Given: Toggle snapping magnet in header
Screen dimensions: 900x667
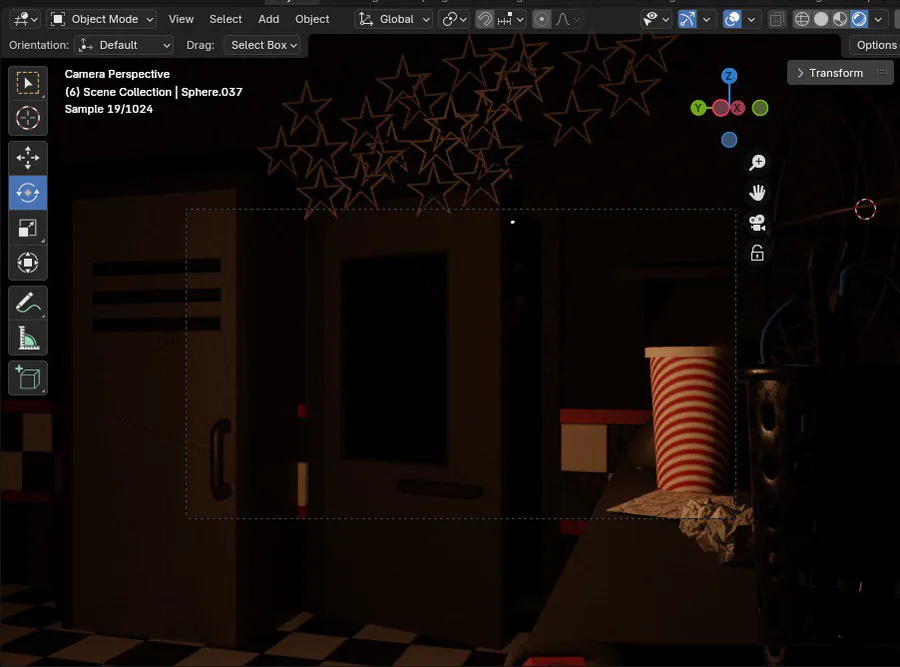Looking at the screenshot, I should point(485,20).
